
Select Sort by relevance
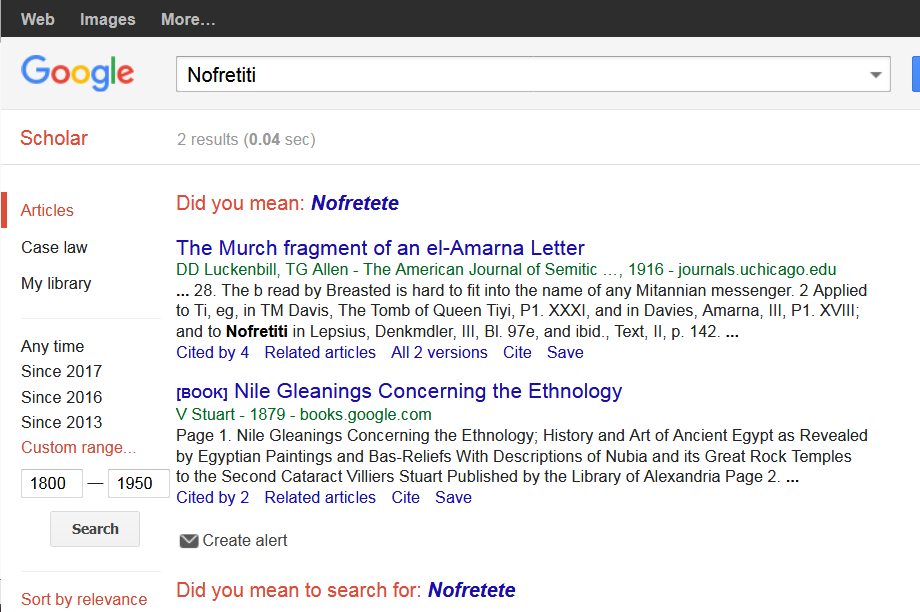pos(84,599)
